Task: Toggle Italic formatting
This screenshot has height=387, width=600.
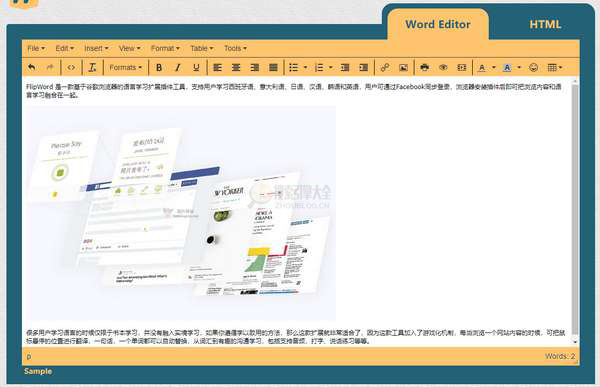Action: [x=178, y=68]
